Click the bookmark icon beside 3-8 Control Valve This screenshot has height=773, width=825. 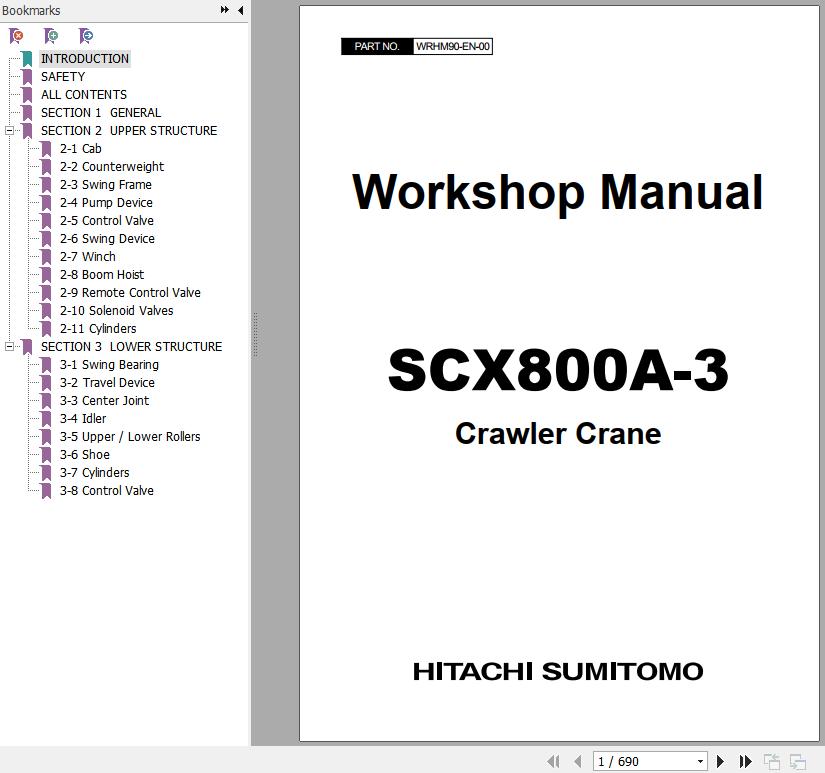[46, 491]
